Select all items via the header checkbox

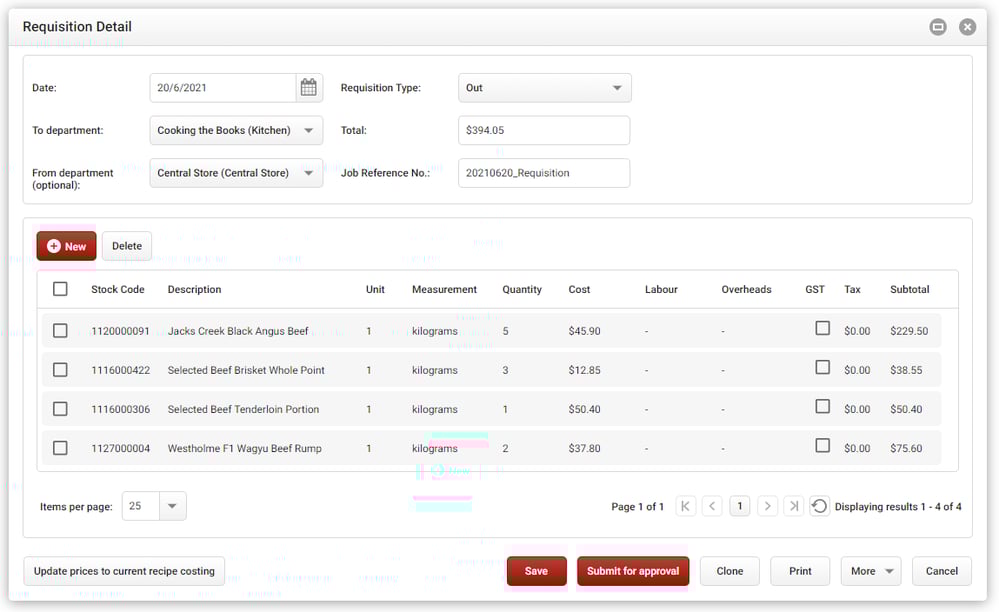coord(60,288)
